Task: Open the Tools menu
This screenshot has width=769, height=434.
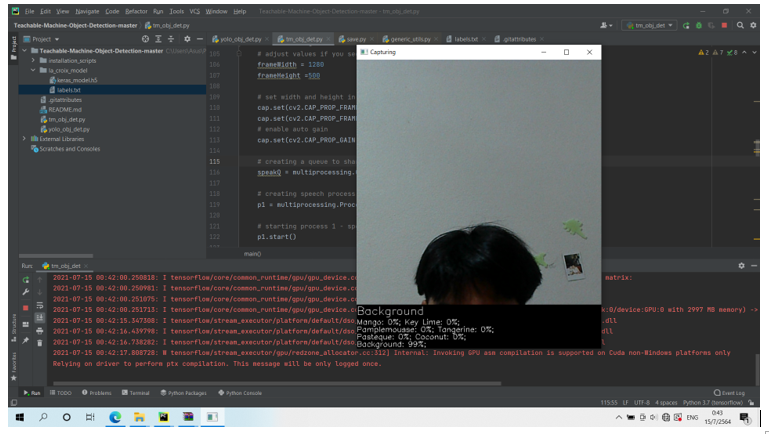Action: (177, 11)
